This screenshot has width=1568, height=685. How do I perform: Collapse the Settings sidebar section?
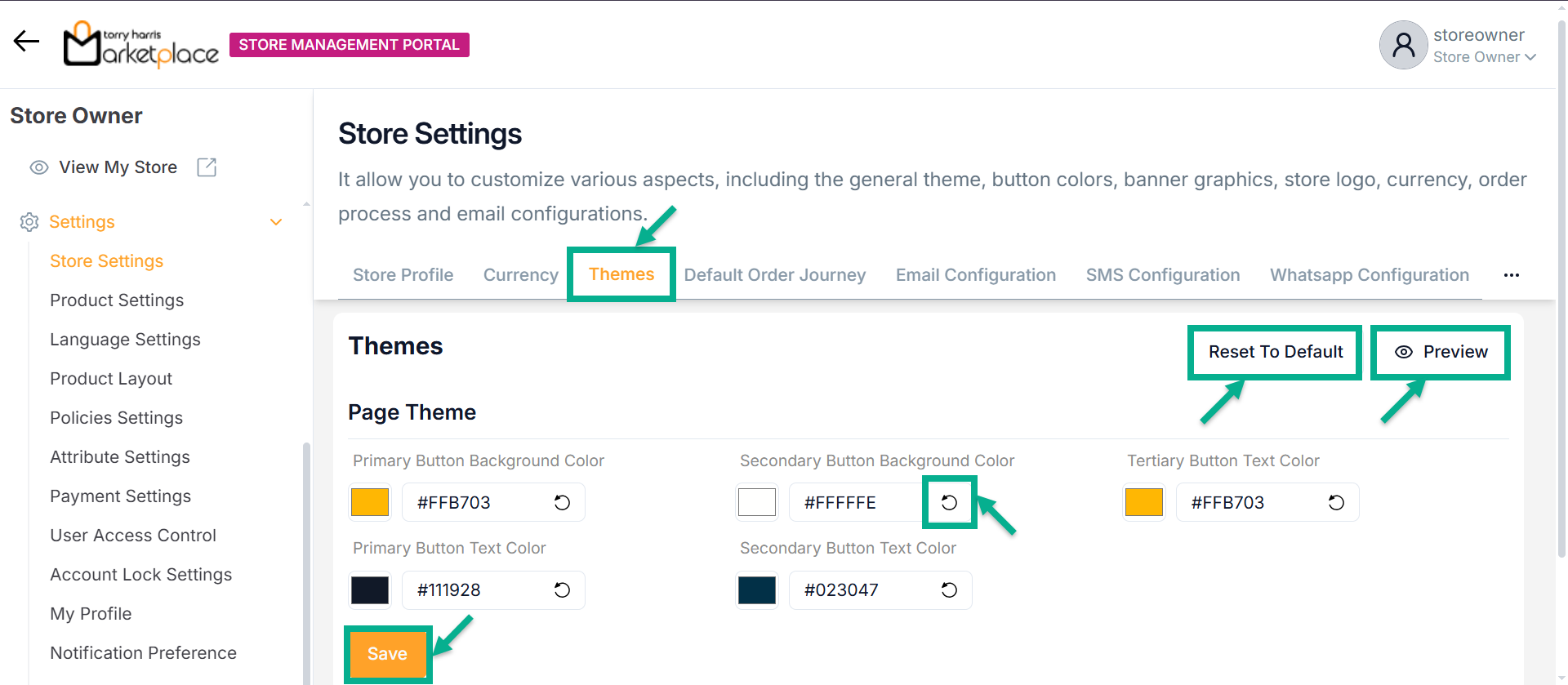click(x=276, y=222)
